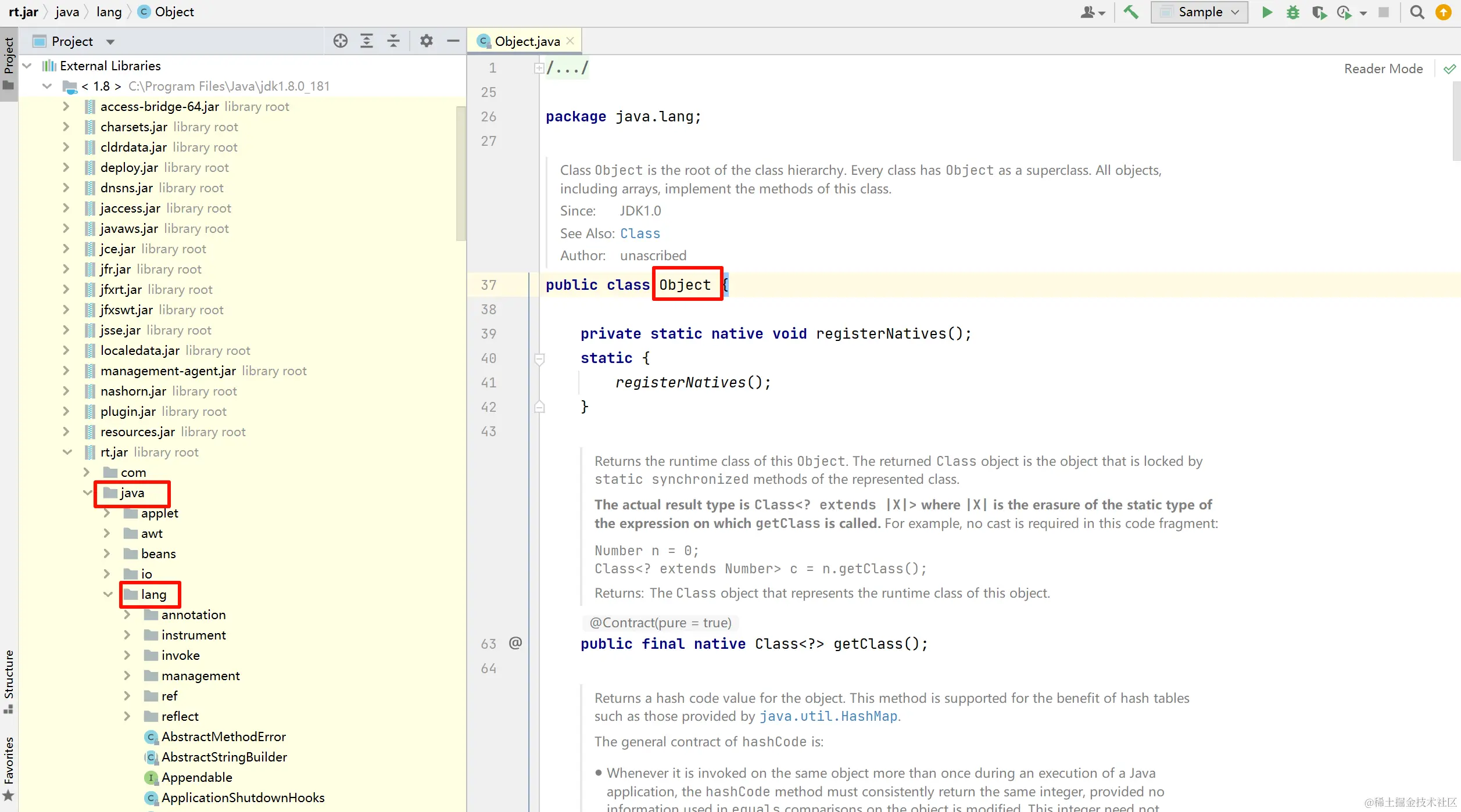This screenshot has width=1461, height=812.
Task: Open Project panel settings gear
Action: point(426,41)
